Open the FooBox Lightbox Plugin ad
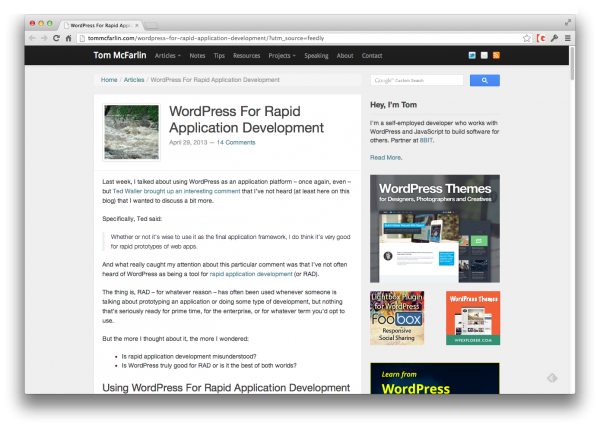Image resolution: width=600 pixels, height=428 pixels. coord(397,318)
